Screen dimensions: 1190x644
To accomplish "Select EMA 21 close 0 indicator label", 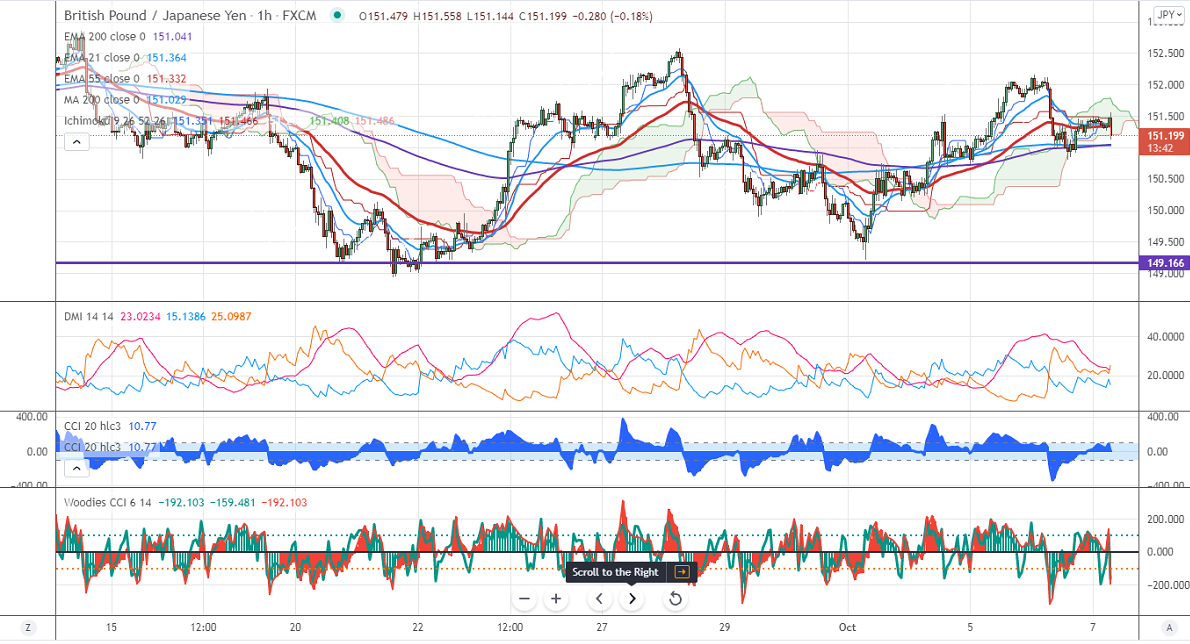I will [102, 58].
